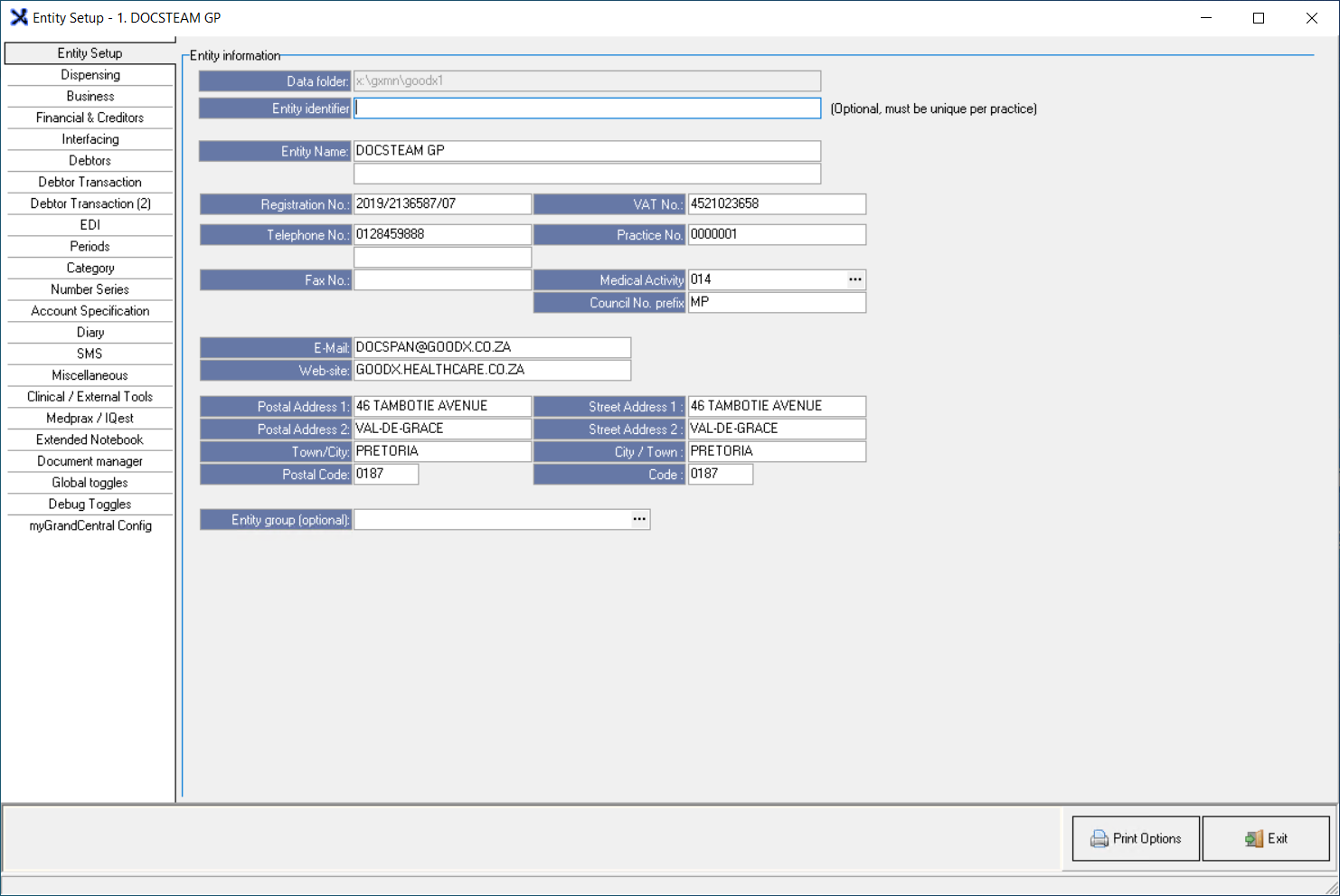
Task: Select the Miscellaneous tab
Action: (90, 376)
